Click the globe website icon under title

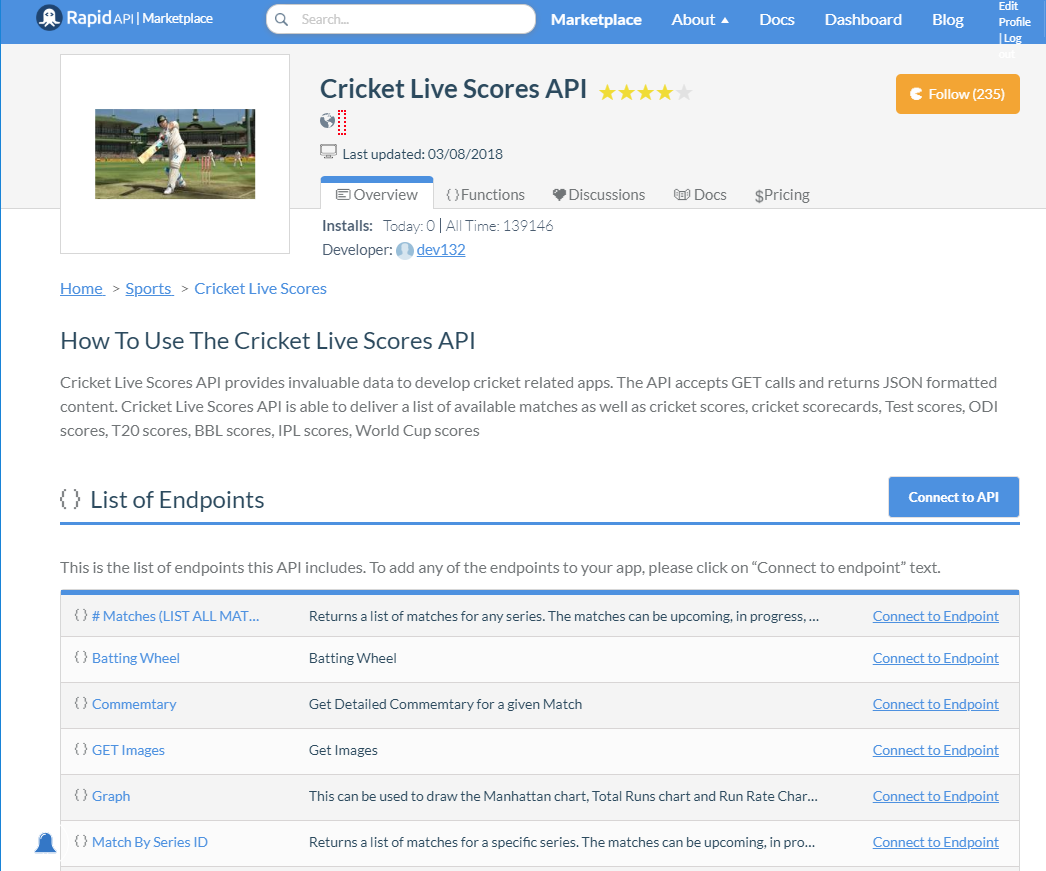328,121
